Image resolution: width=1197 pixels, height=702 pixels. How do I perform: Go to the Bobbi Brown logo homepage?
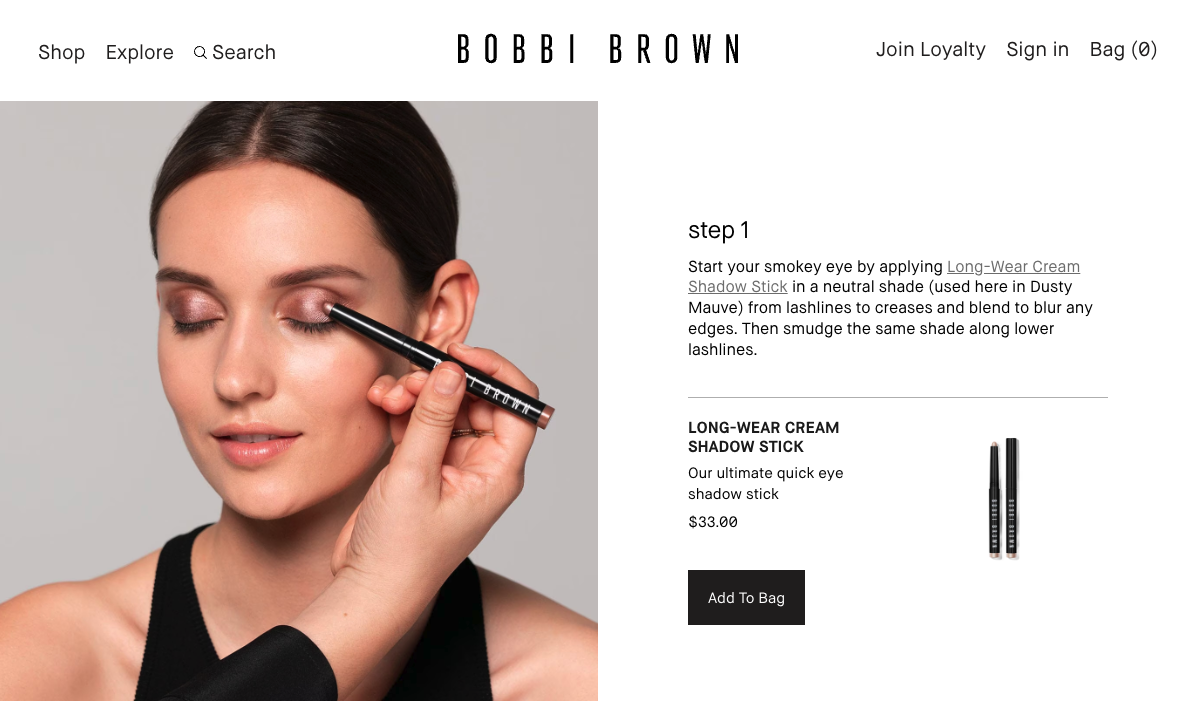598,49
